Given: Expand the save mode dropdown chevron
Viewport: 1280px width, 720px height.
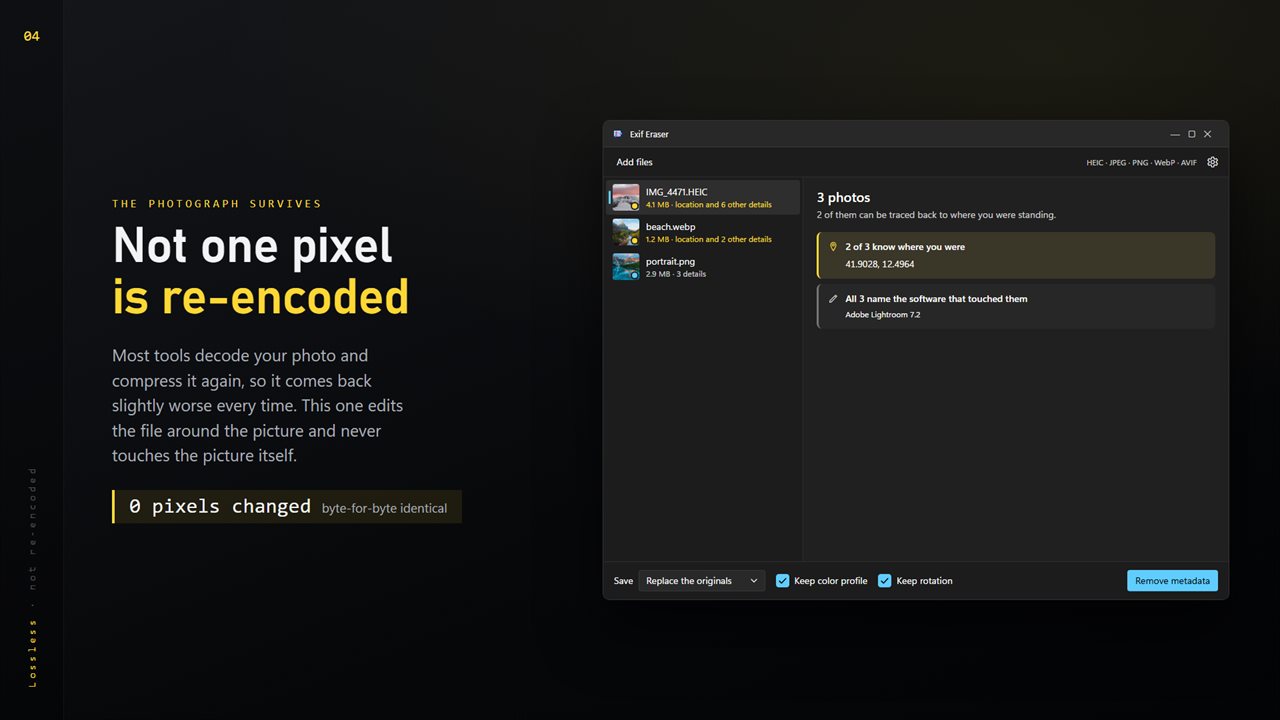Looking at the screenshot, I should pos(753,581).
